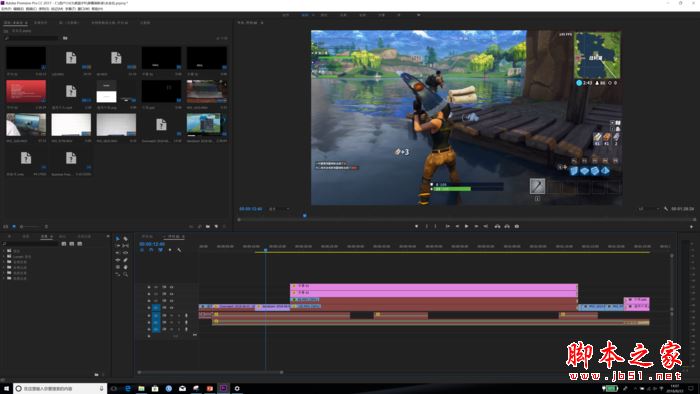Open the Clip menu
This screenshot has height=394, width=700.
click(31, 8)
